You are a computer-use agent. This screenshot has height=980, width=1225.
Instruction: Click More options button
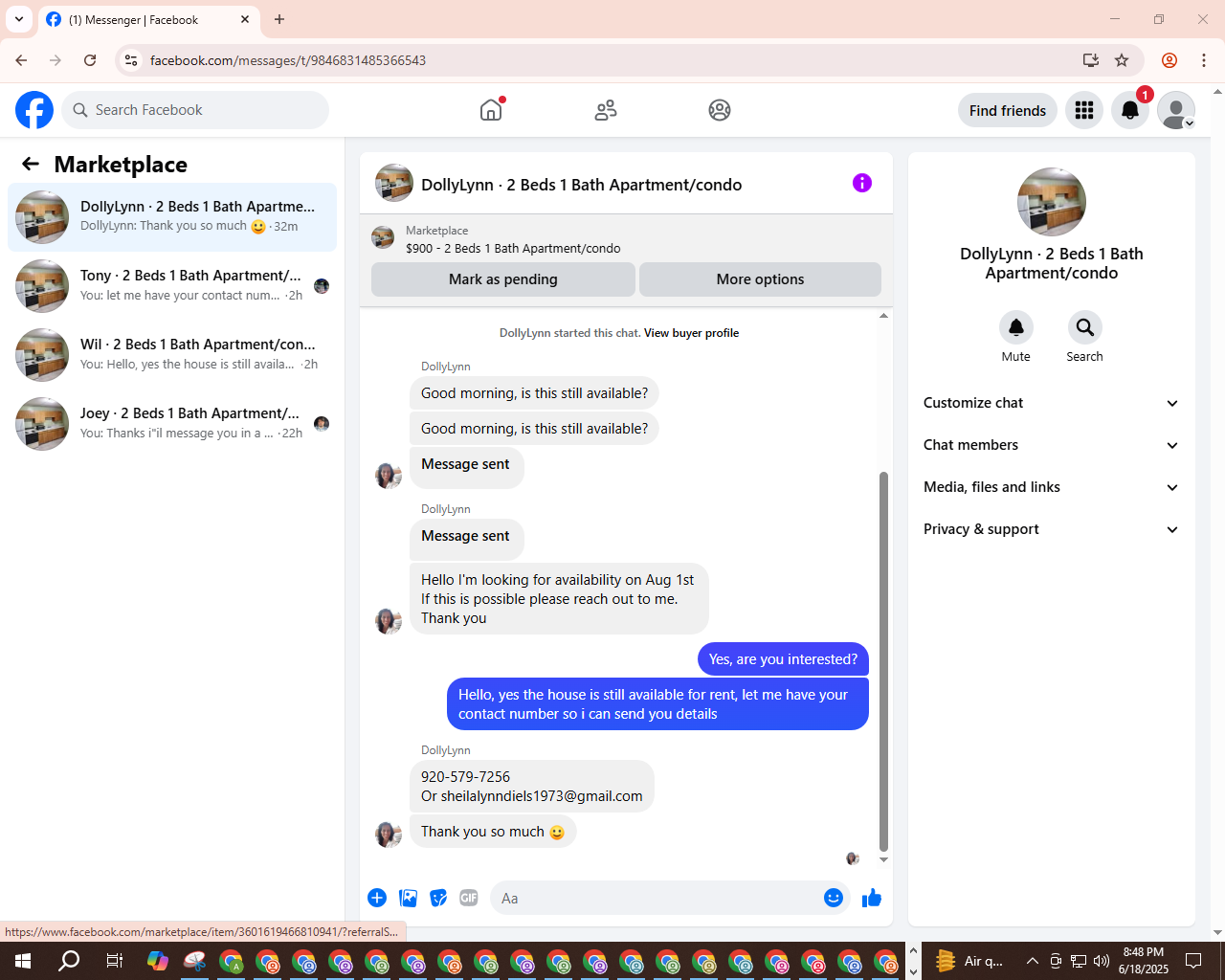(760, 279)
